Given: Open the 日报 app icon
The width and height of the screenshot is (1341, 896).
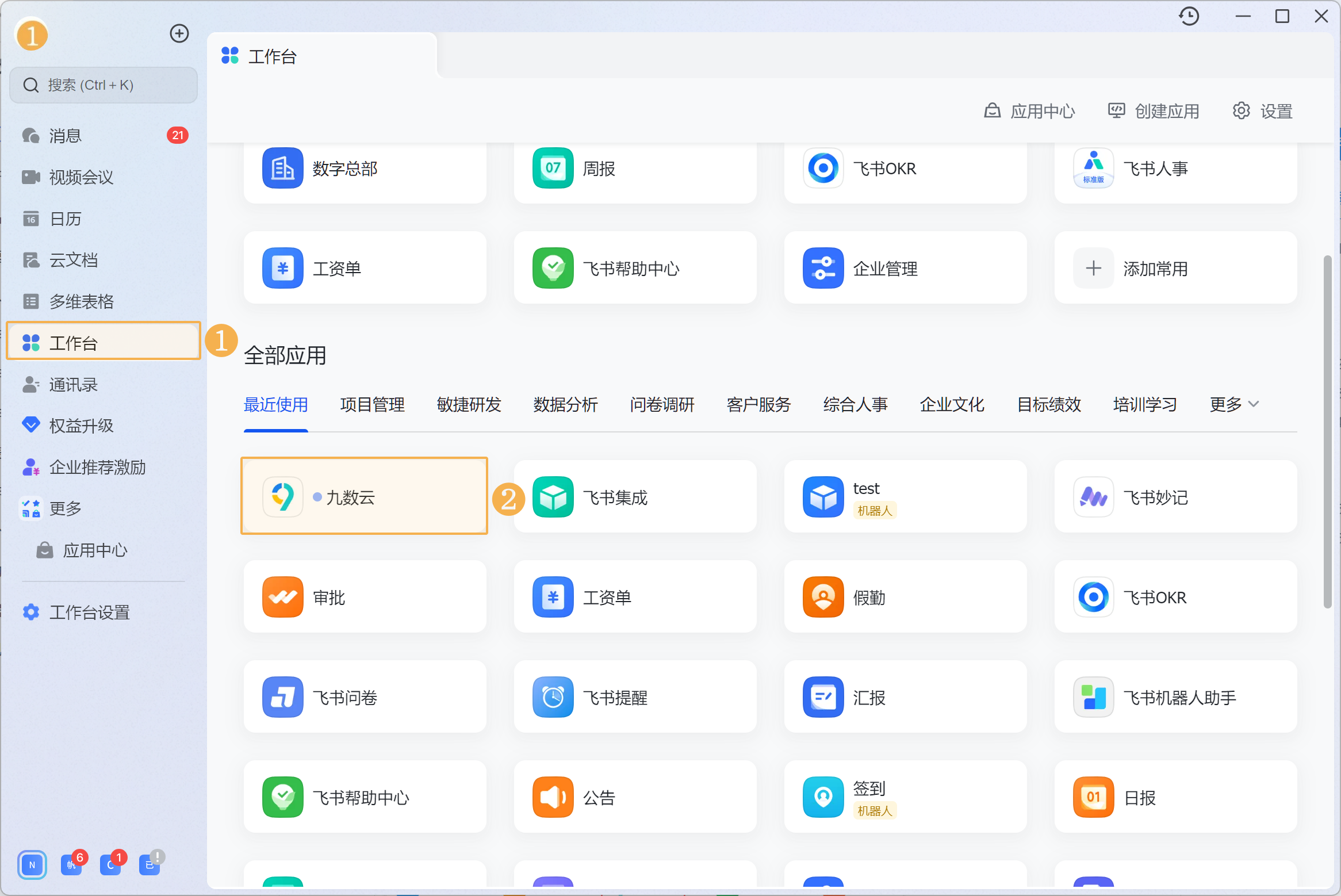Looking at the screenshot, I should (x=1093, y=797).
